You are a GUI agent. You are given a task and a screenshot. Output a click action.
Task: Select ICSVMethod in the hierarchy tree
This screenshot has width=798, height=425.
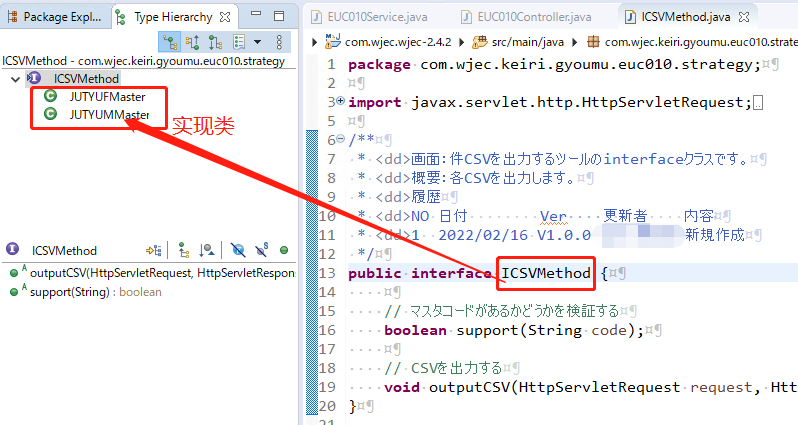[x=86, y=79]
